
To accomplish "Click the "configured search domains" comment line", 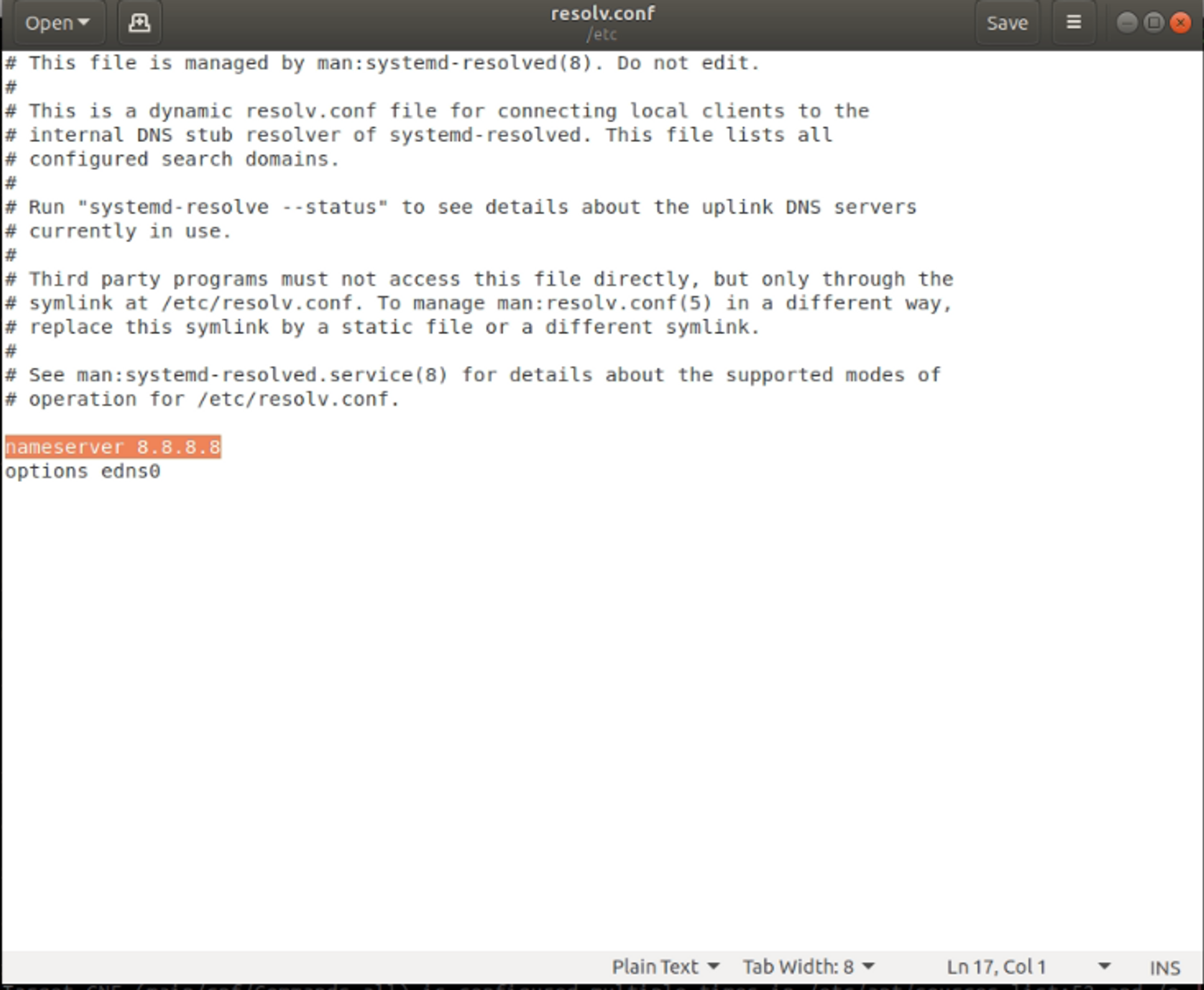I will pos(184,159).
